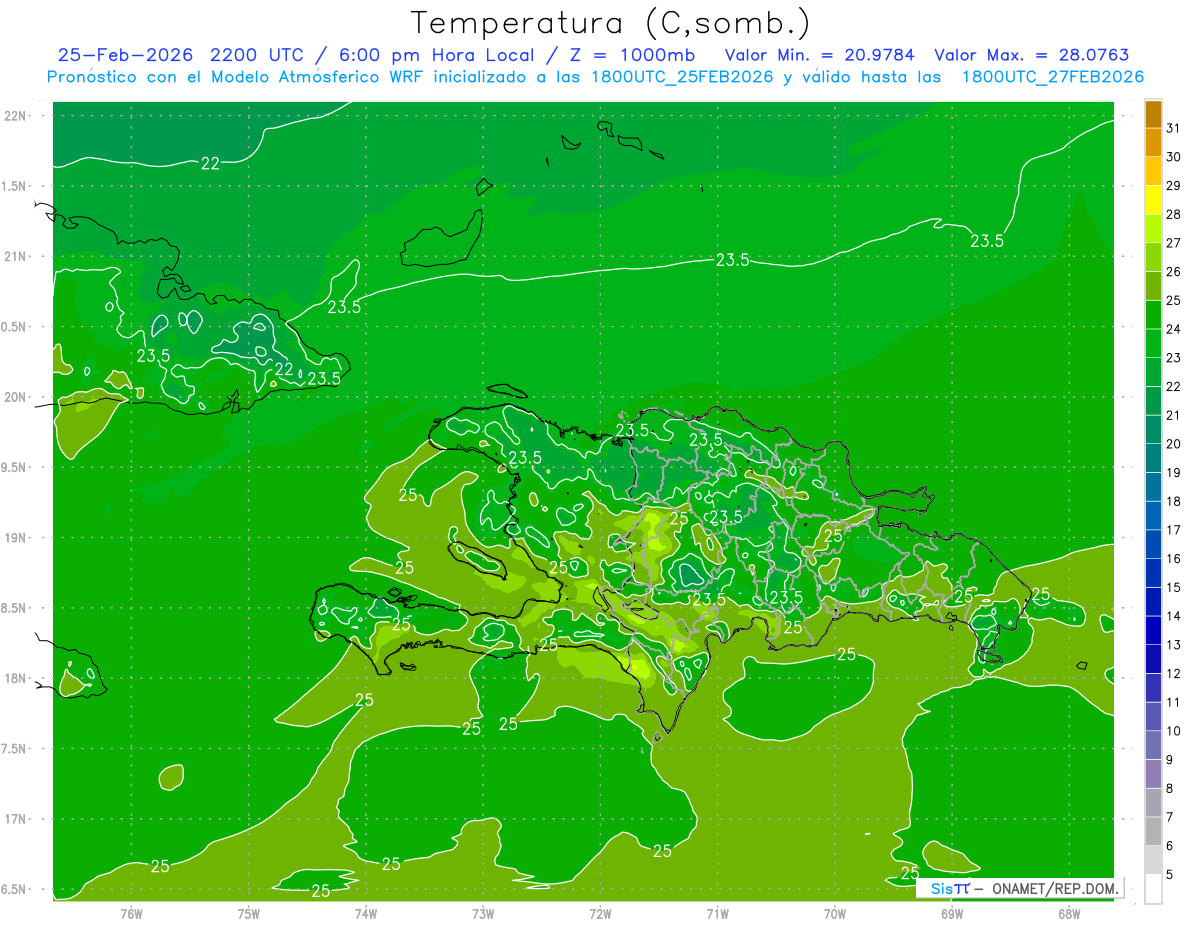This screenshot has height=927, width=1200.
Task: Click the colorbar label '18'
Action: point(1173,501)
